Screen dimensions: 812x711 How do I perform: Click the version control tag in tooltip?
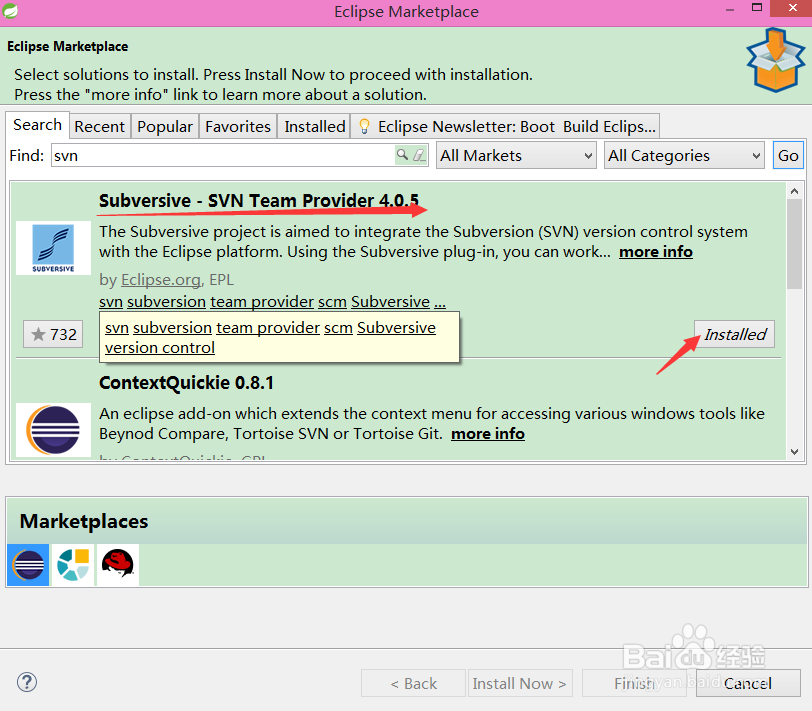point(160,347)
